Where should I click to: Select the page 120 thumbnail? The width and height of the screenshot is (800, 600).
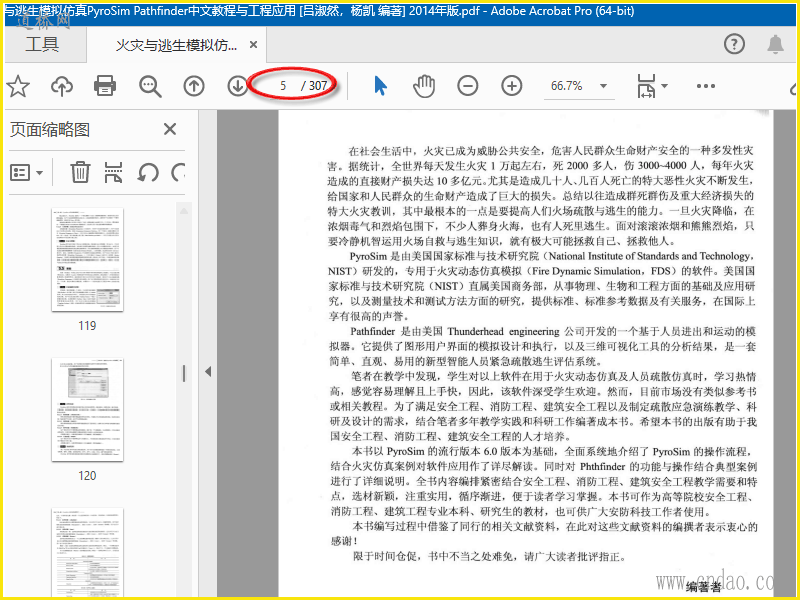point(87,410)
